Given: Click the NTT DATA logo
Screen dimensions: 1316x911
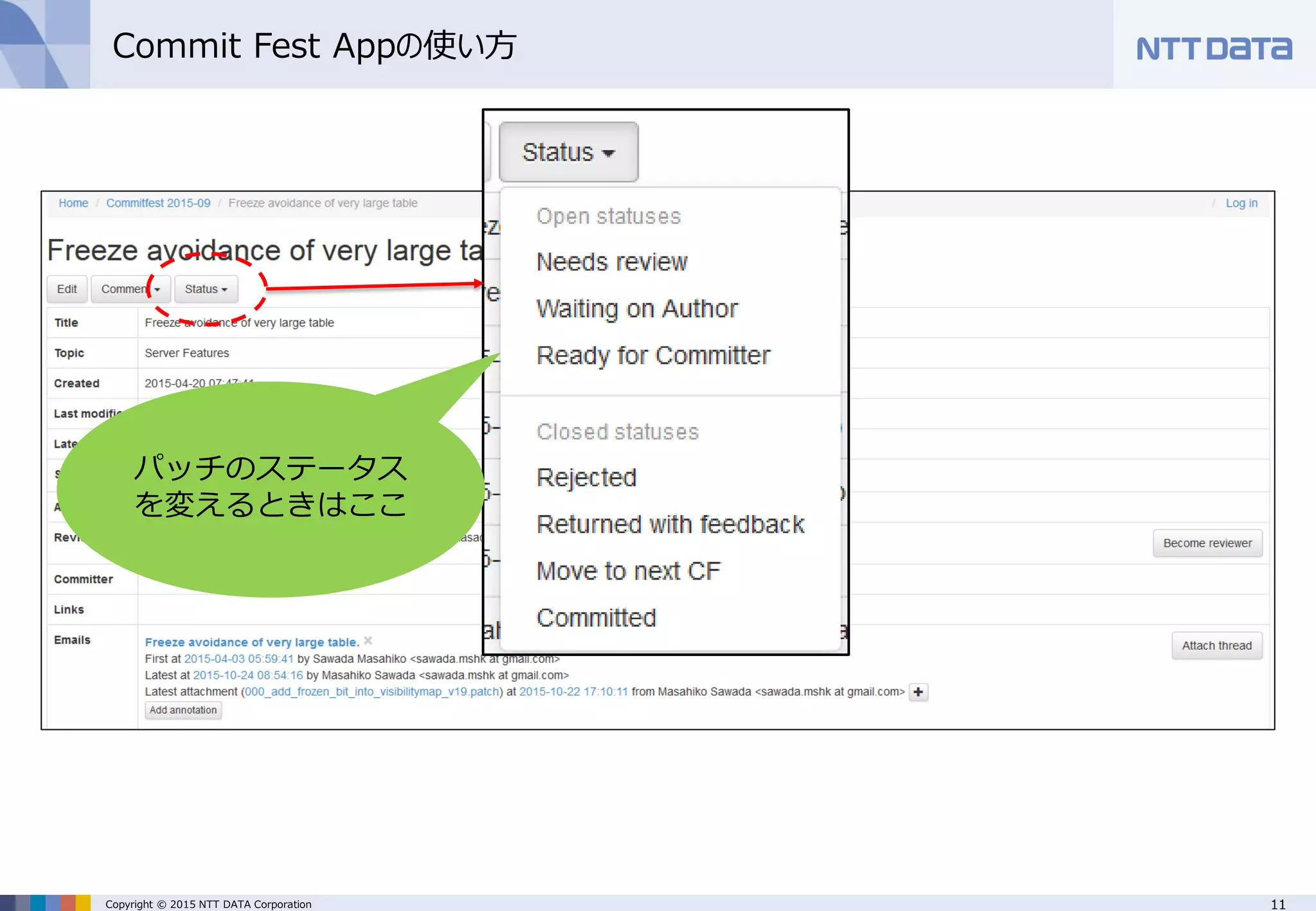Looking at the screenshot, I should pos(1214,49).
